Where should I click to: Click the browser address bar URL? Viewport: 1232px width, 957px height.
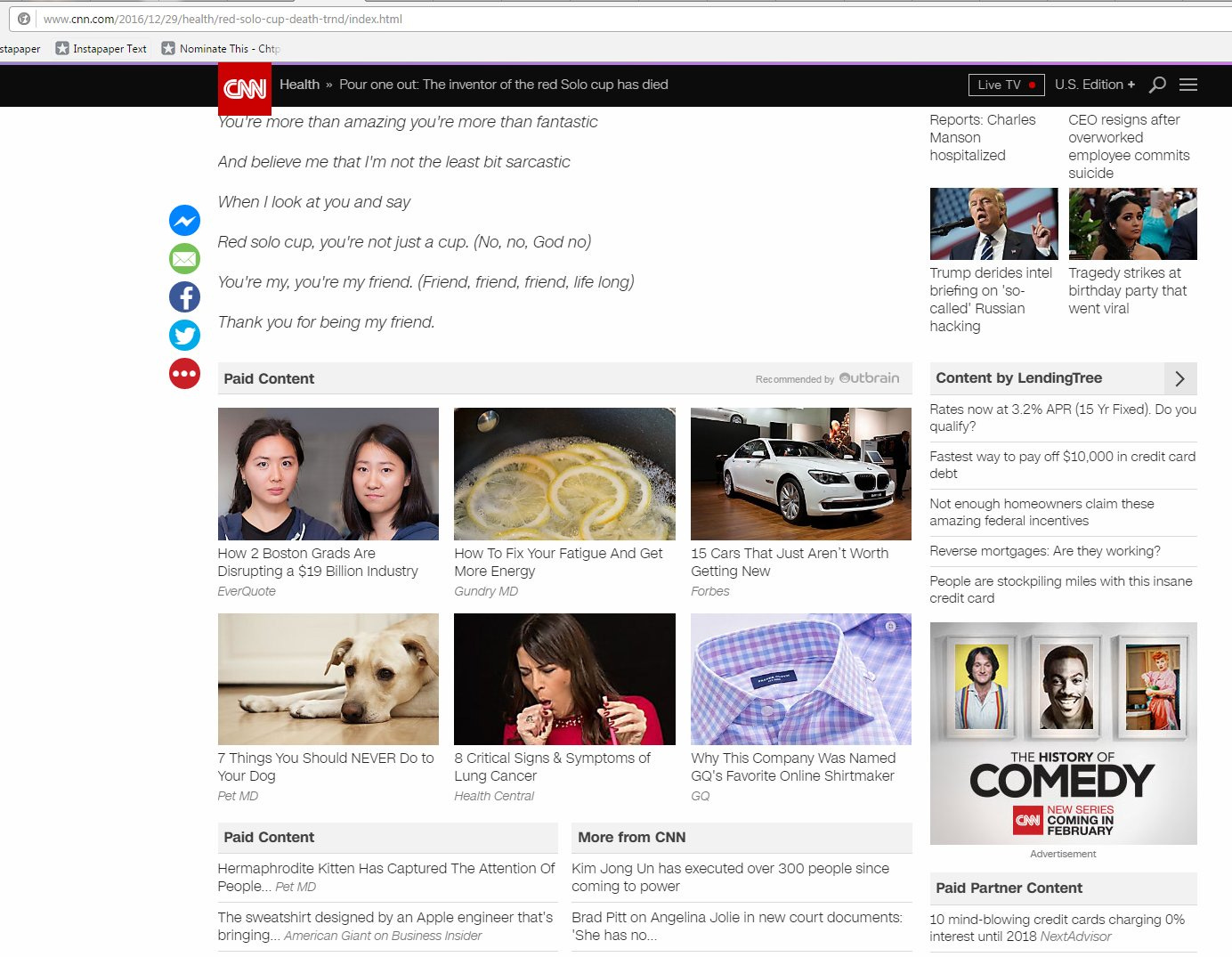pos(223,19)
